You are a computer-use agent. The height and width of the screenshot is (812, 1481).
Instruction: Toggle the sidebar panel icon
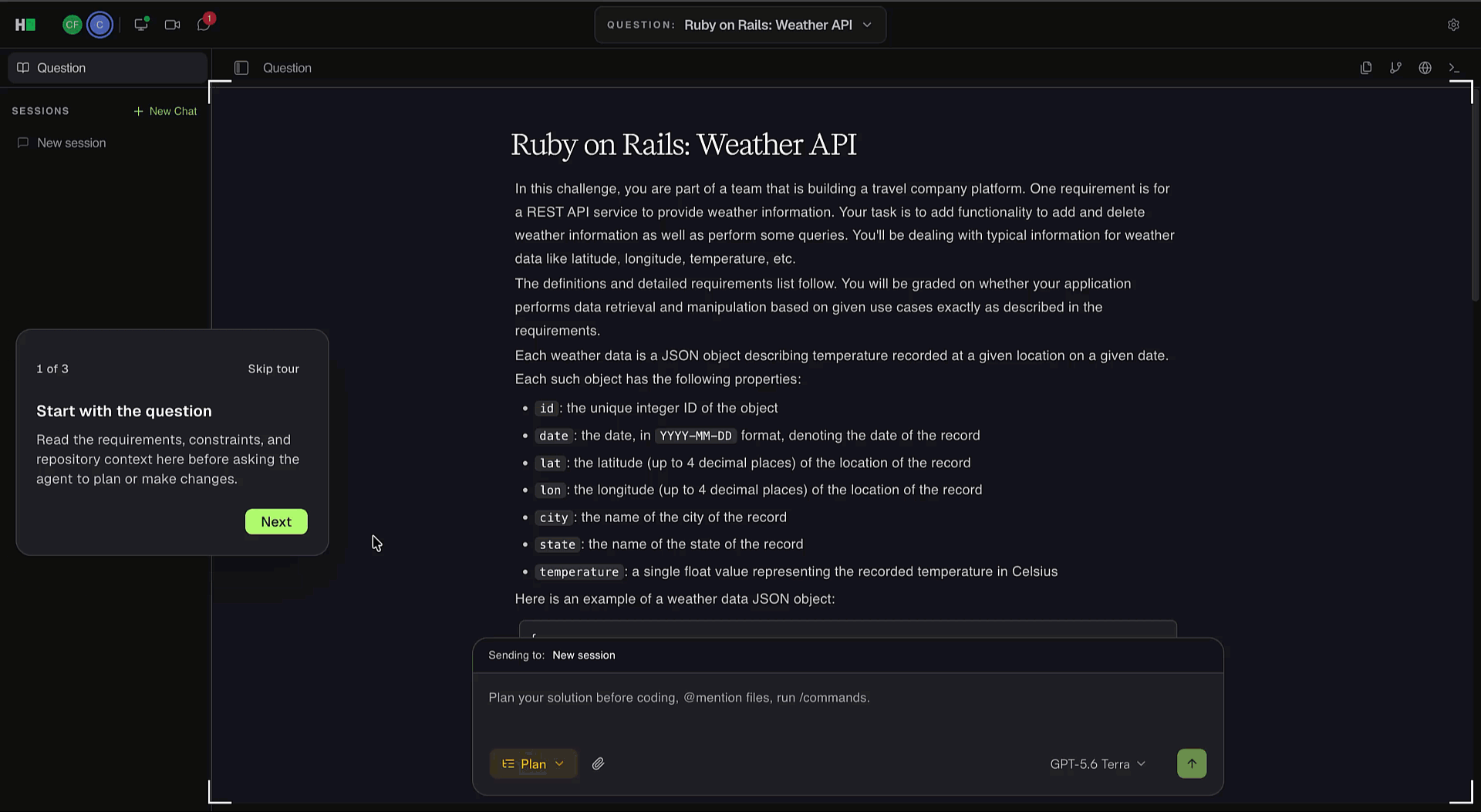tap(241, 68)
